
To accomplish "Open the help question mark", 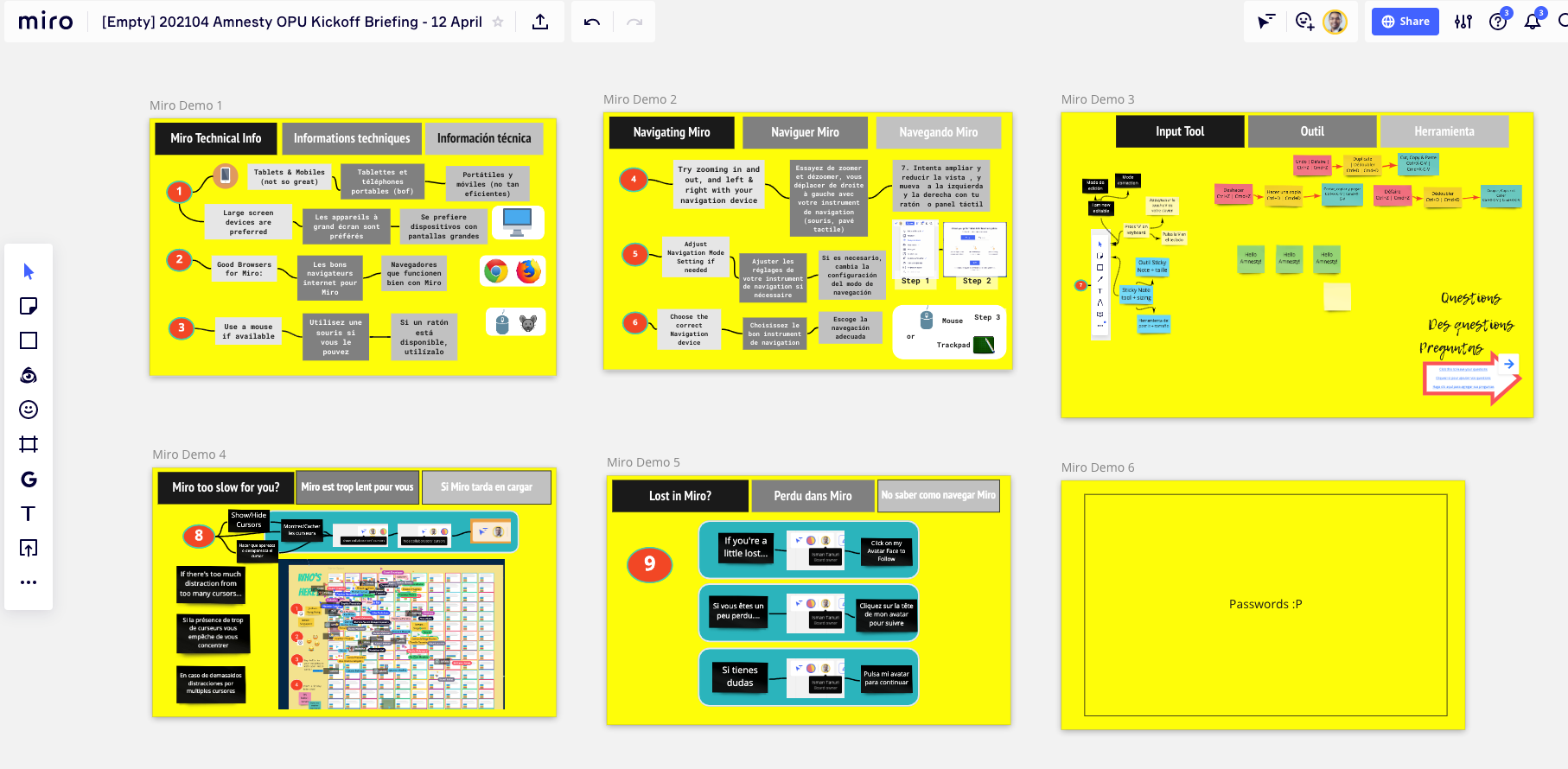I will point(1498,22).
